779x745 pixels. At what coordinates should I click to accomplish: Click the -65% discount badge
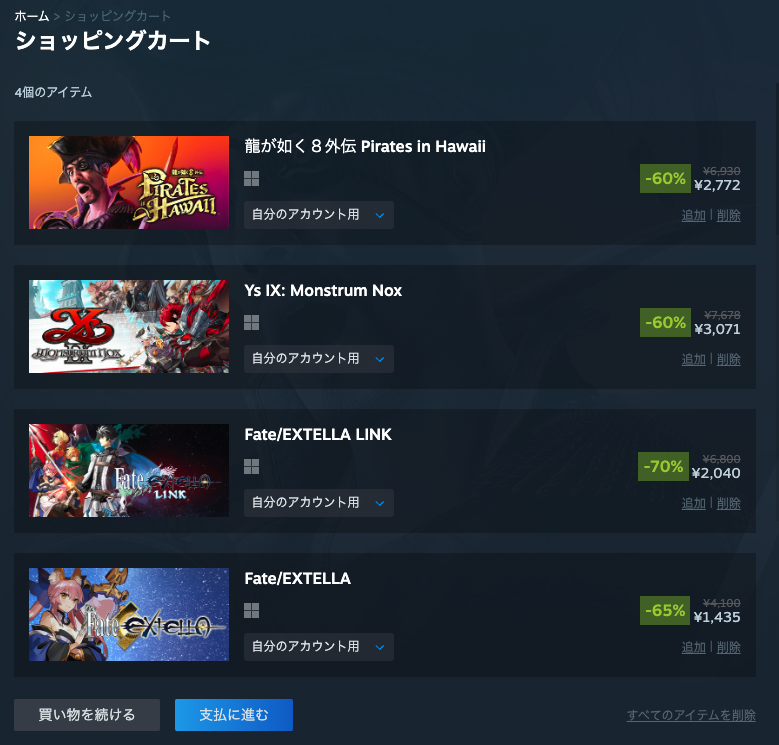point(665,610)
